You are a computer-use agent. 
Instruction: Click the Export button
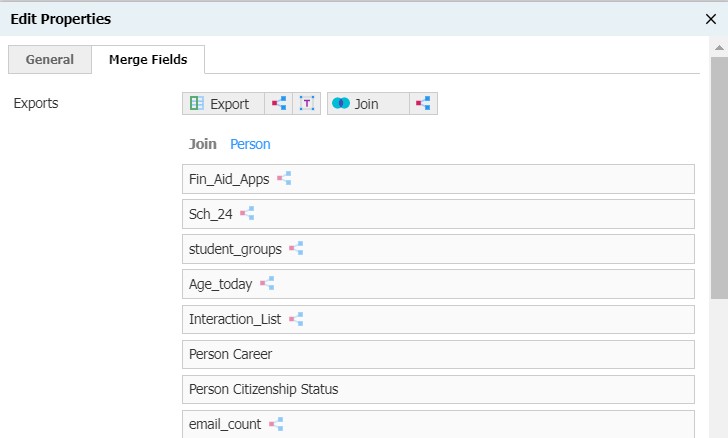(221, 104)
